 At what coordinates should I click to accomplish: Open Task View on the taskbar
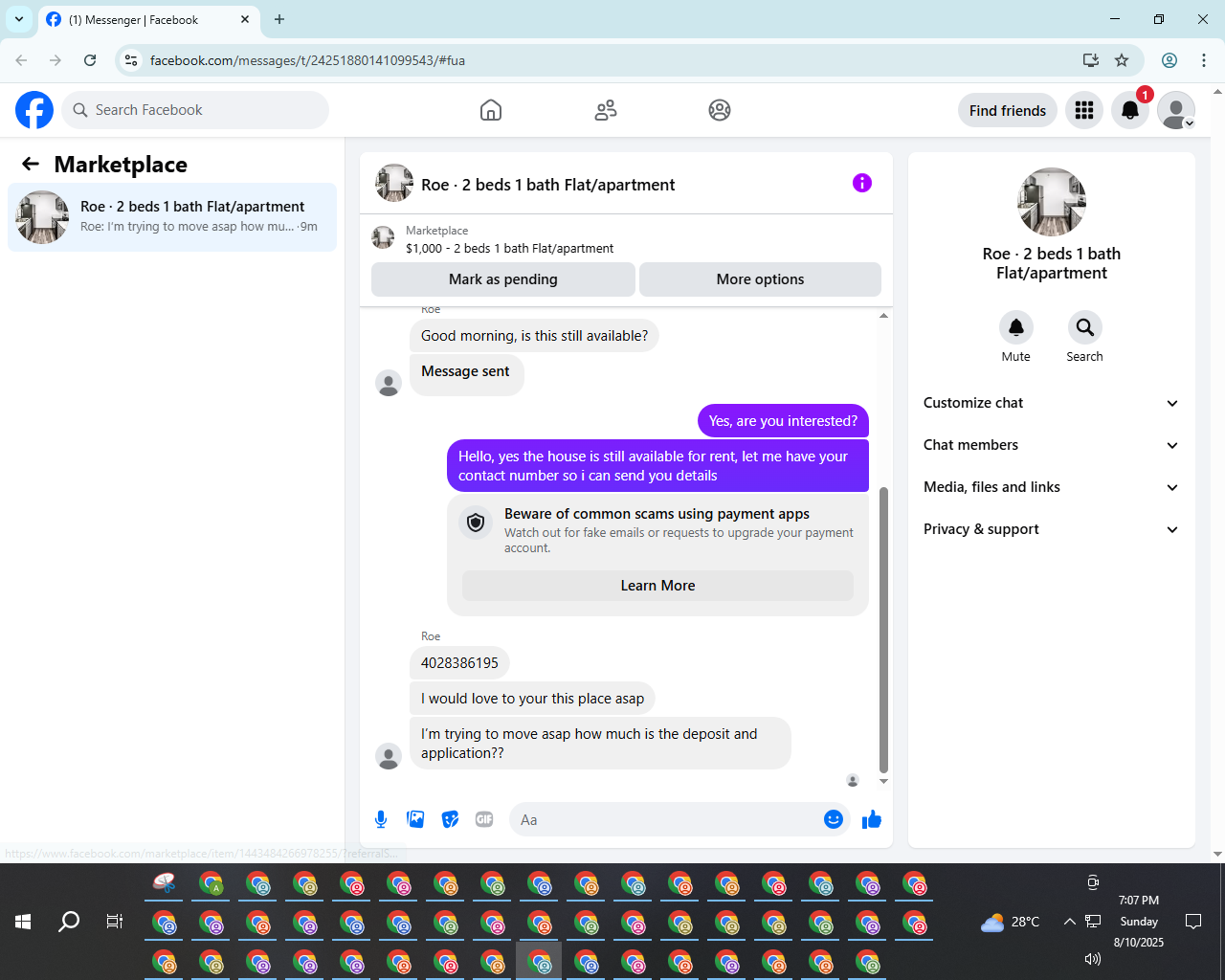(x=115, y=922)
